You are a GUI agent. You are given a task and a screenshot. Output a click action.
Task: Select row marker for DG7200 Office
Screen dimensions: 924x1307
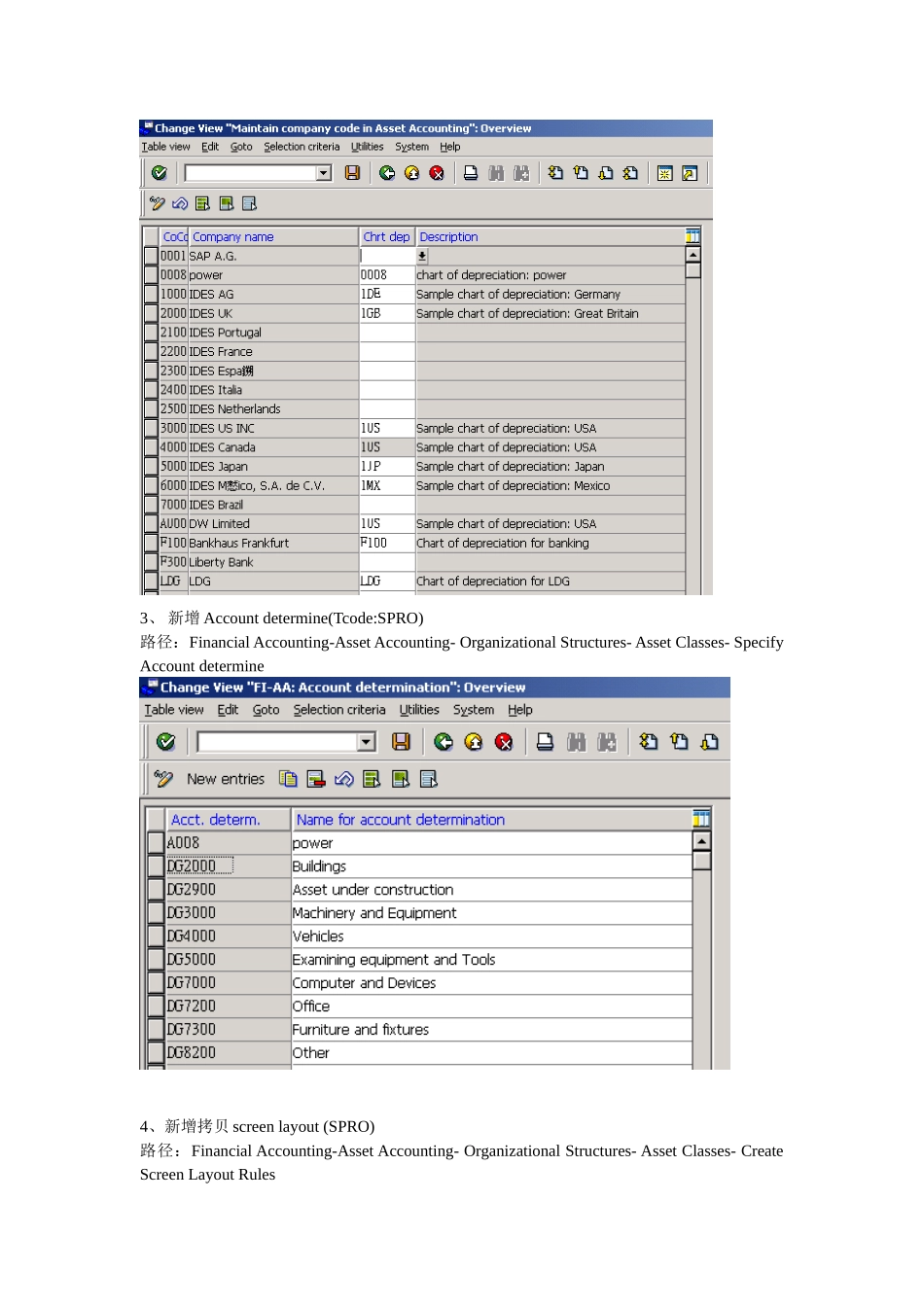pyautogui.click(x=156, y=1007)
